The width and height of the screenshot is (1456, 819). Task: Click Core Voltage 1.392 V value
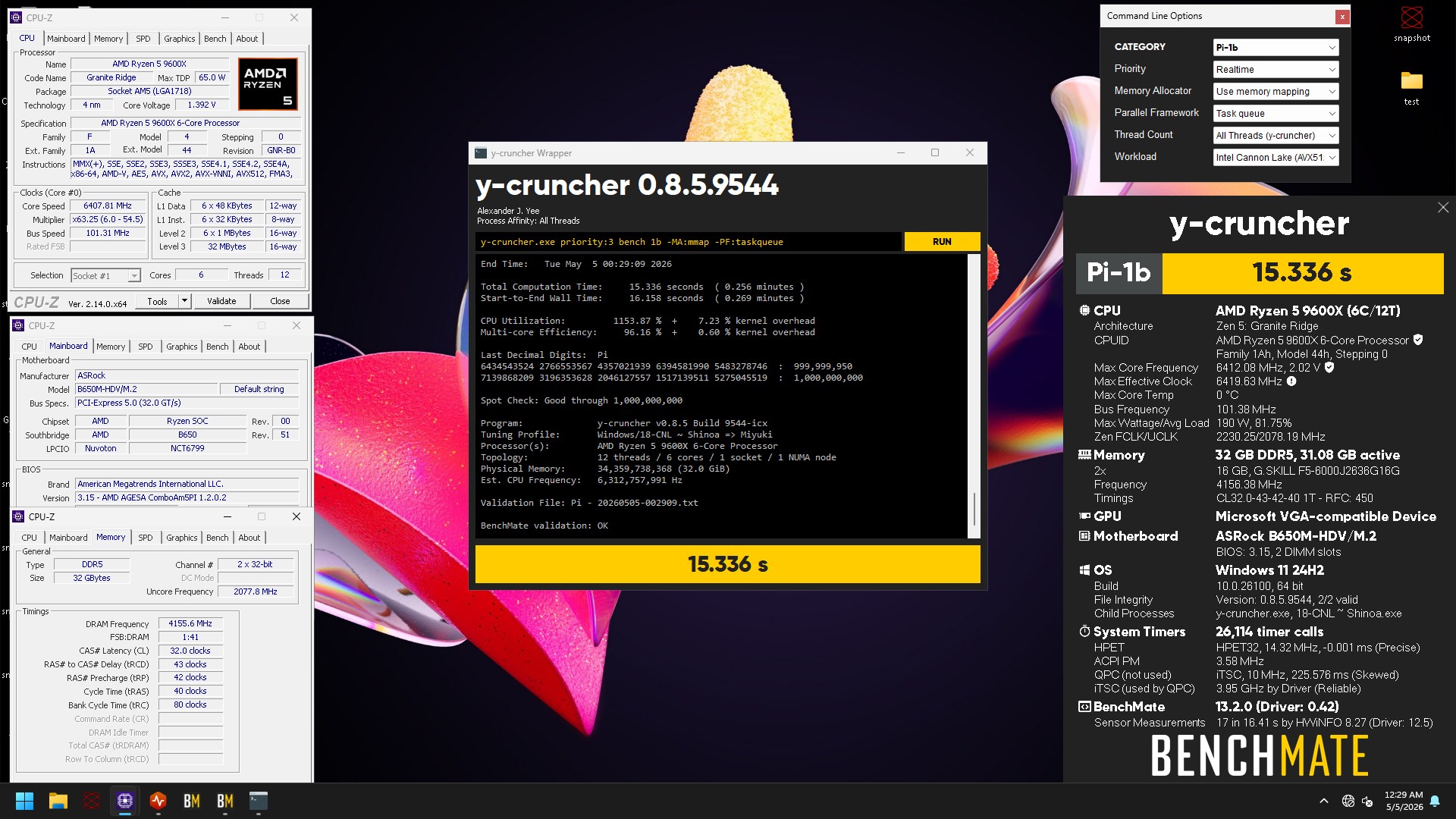201,105
